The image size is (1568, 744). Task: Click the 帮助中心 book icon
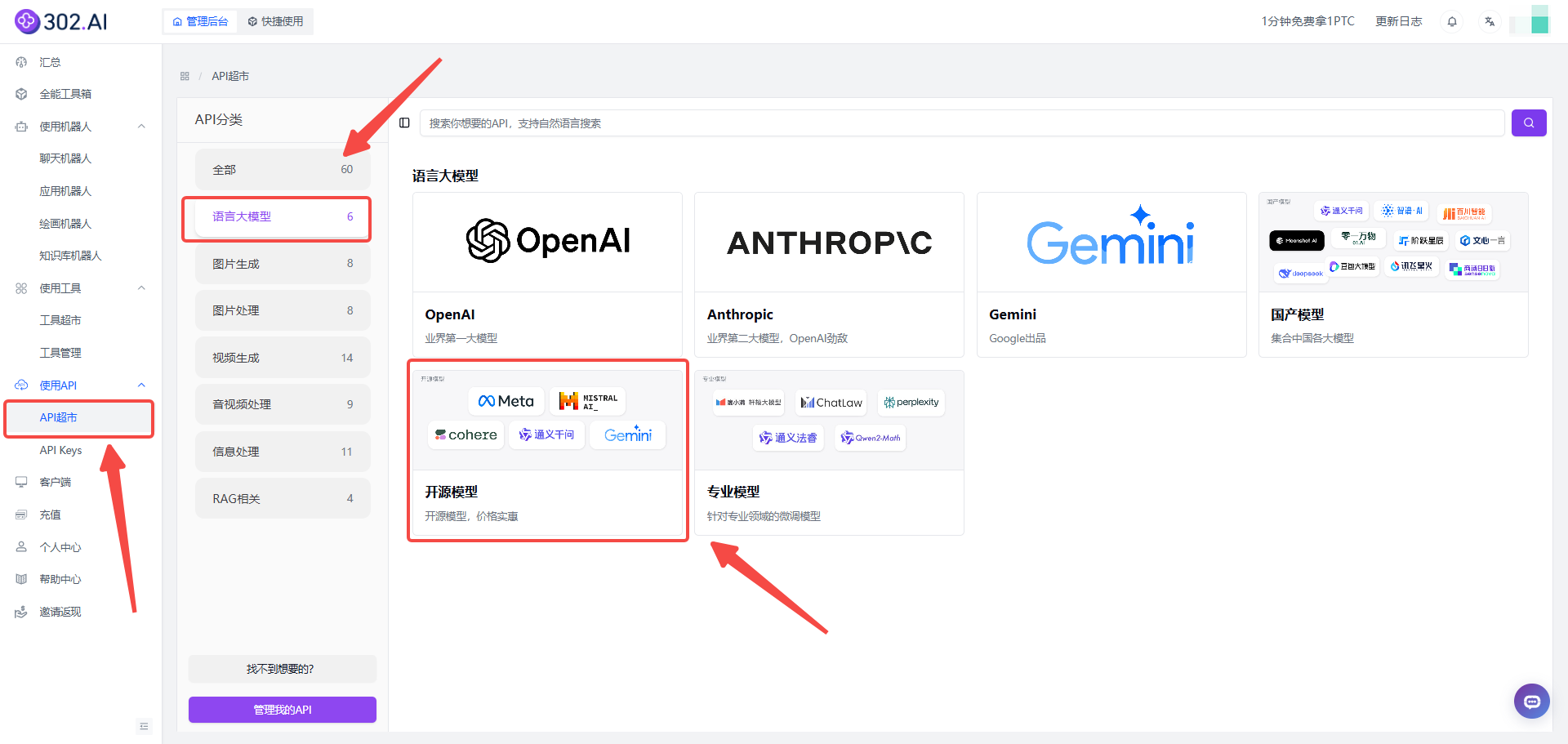[x=21, y=579]
